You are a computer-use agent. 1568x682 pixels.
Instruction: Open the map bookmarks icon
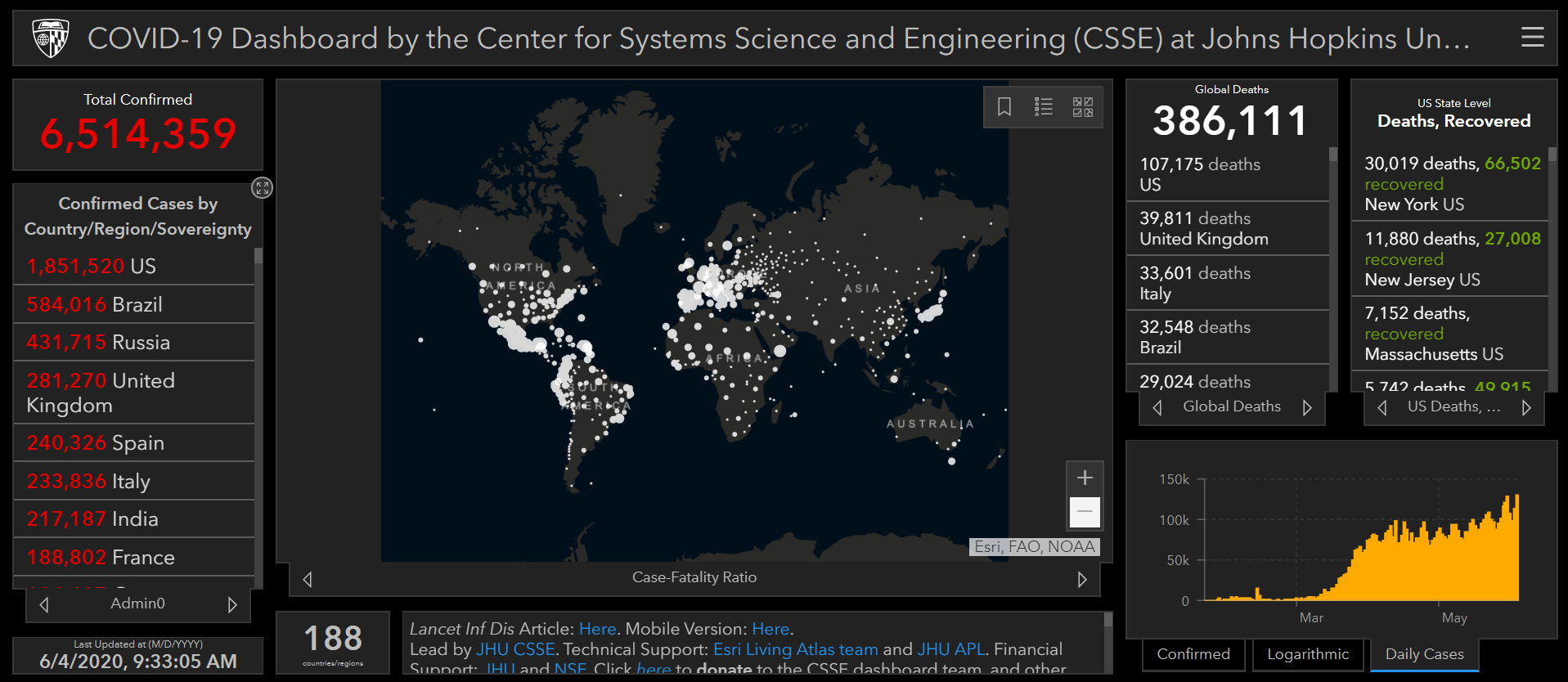click(x=1004, y=107)
